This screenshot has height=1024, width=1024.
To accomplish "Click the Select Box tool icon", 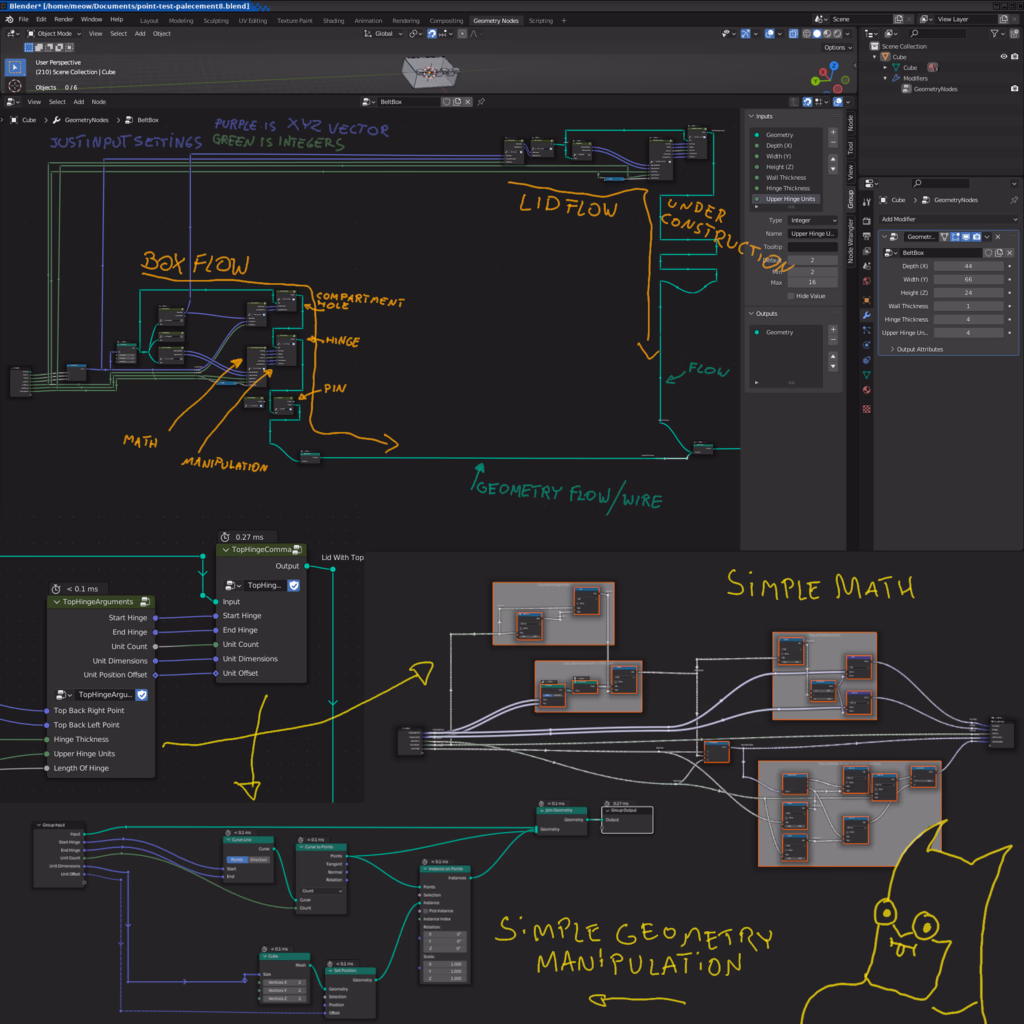I will click(14, 68).
